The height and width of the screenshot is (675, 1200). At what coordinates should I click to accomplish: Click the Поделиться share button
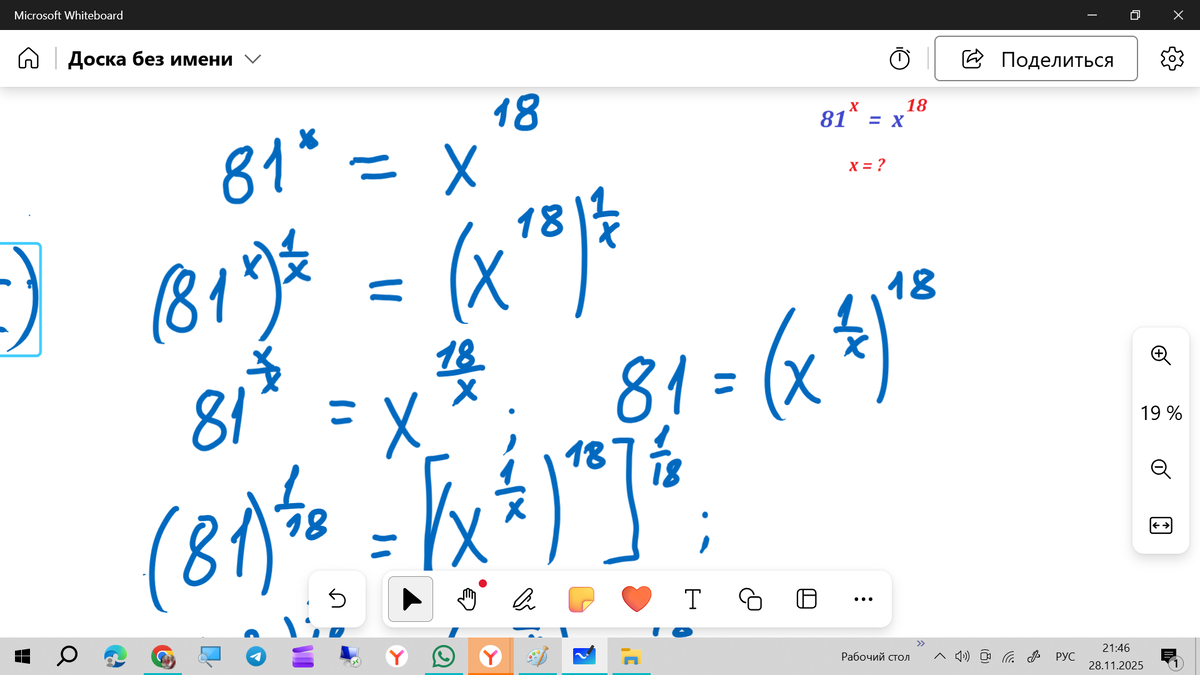pos(1036,59)
